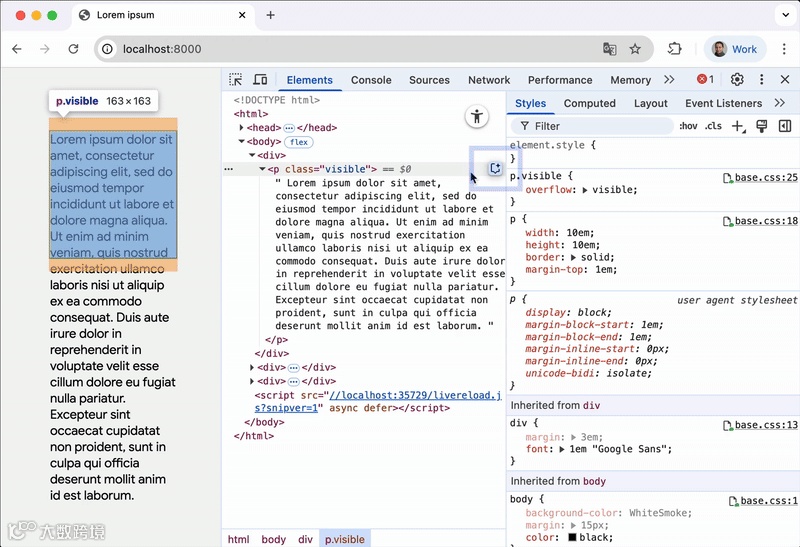Click the AI assistance icon beside p element
Viewport: 800px width, 547px height.
(x=495, y=169)
